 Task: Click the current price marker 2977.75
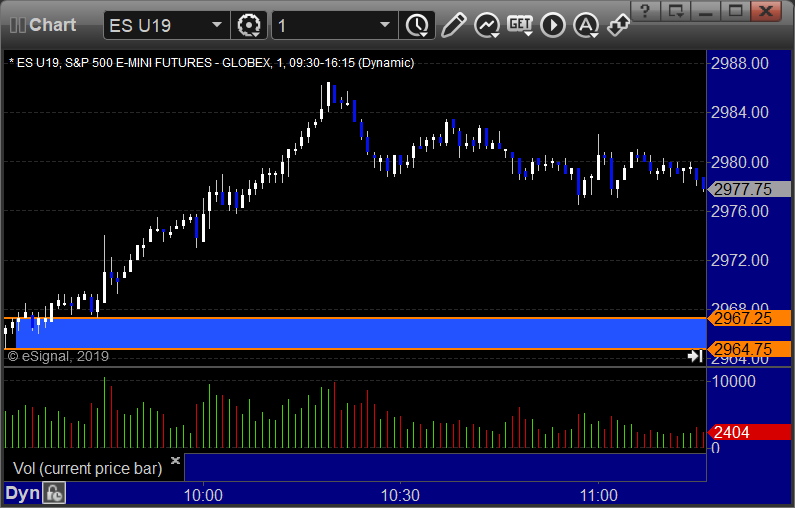point(749,189)
